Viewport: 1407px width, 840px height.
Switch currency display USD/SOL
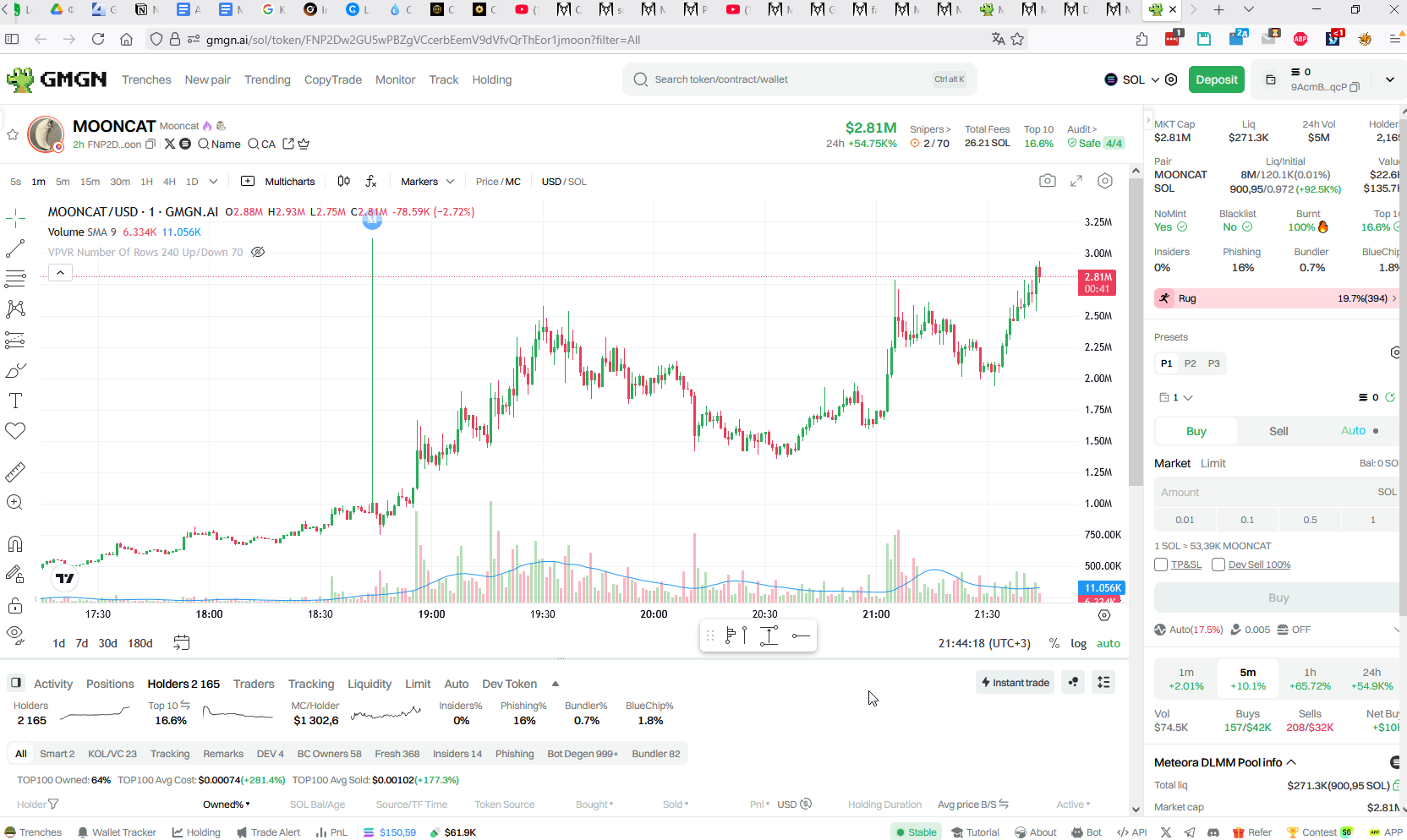pos(564,182)
